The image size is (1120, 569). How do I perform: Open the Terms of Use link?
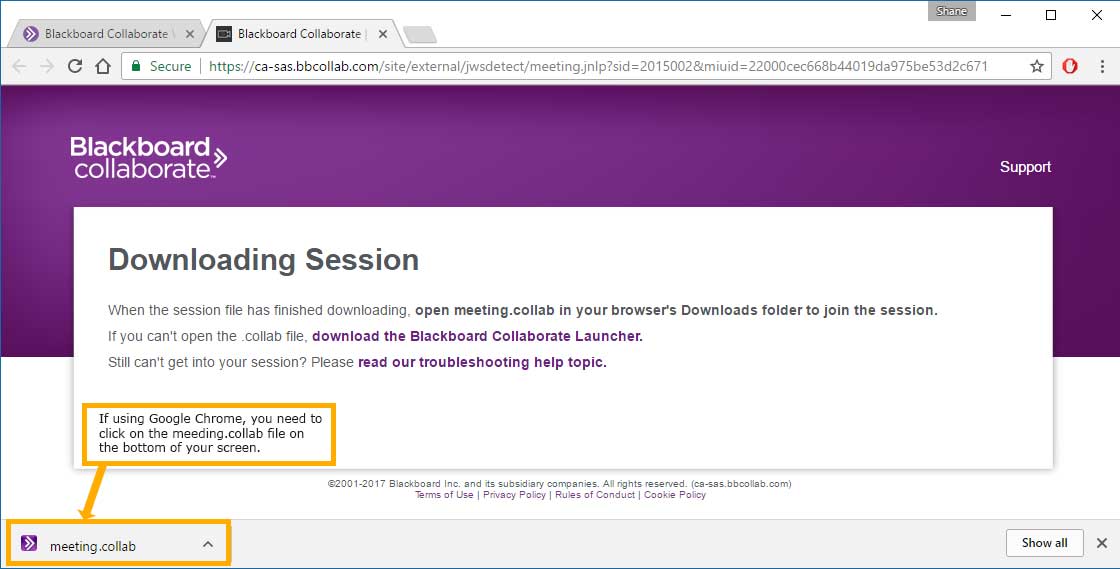(444, 495)
